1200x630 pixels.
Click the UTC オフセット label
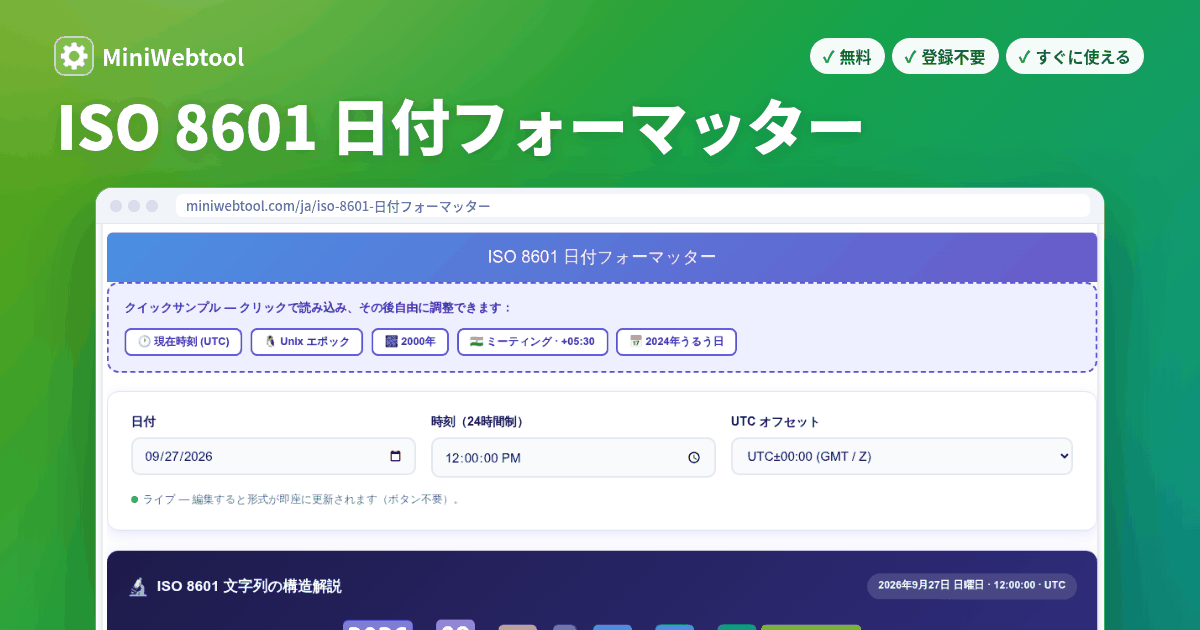coord(775,422)
